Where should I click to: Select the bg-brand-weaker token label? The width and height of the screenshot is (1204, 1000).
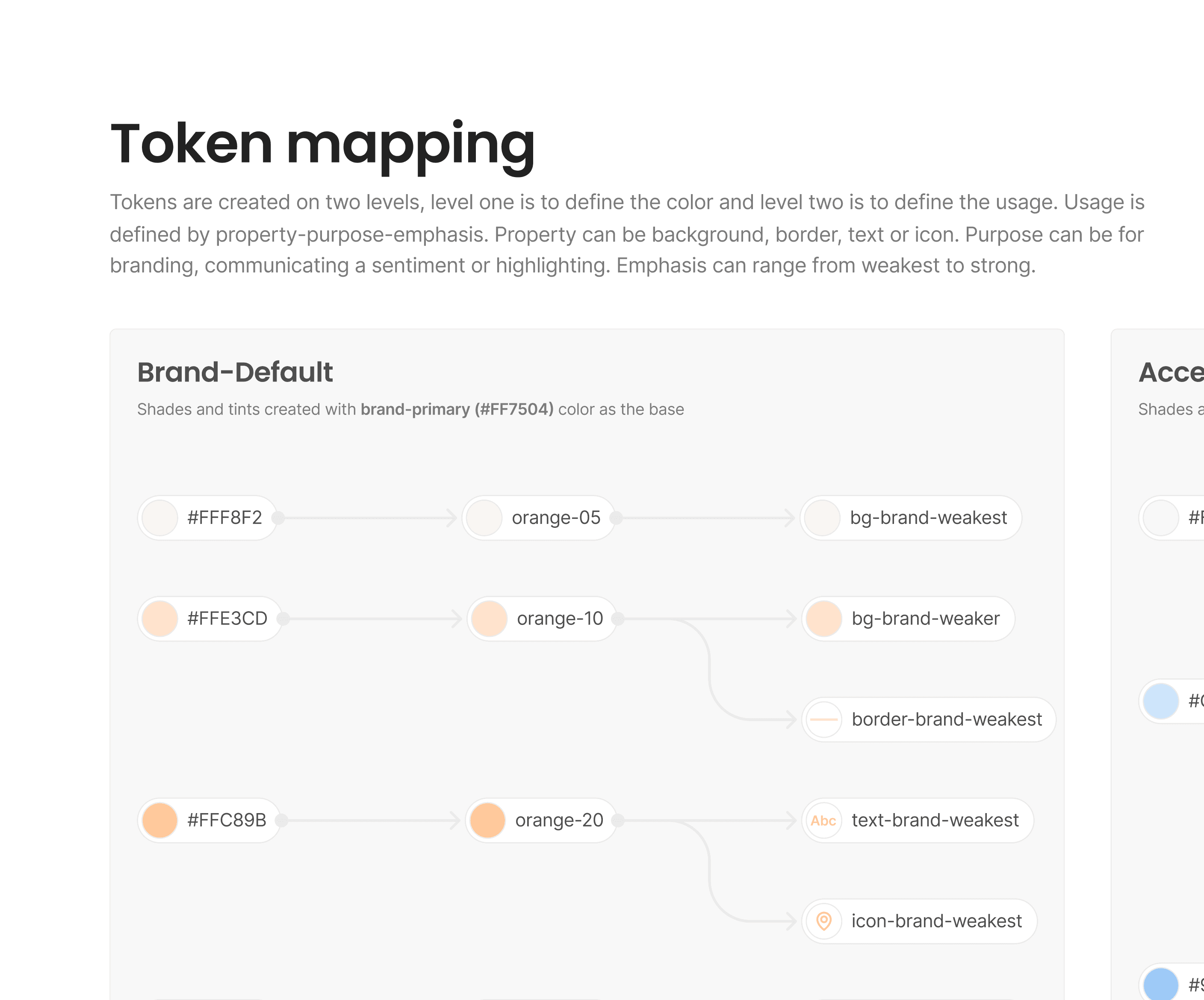coord(925,619)
